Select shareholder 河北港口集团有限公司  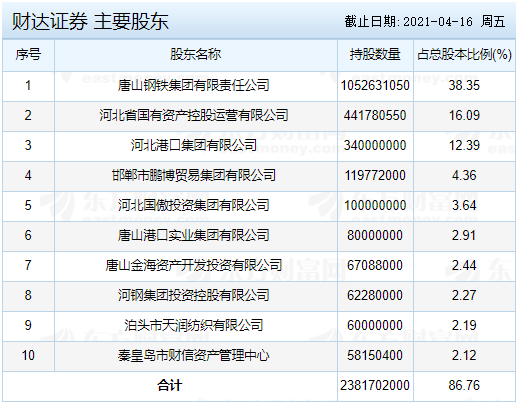(x=194, y=145)
